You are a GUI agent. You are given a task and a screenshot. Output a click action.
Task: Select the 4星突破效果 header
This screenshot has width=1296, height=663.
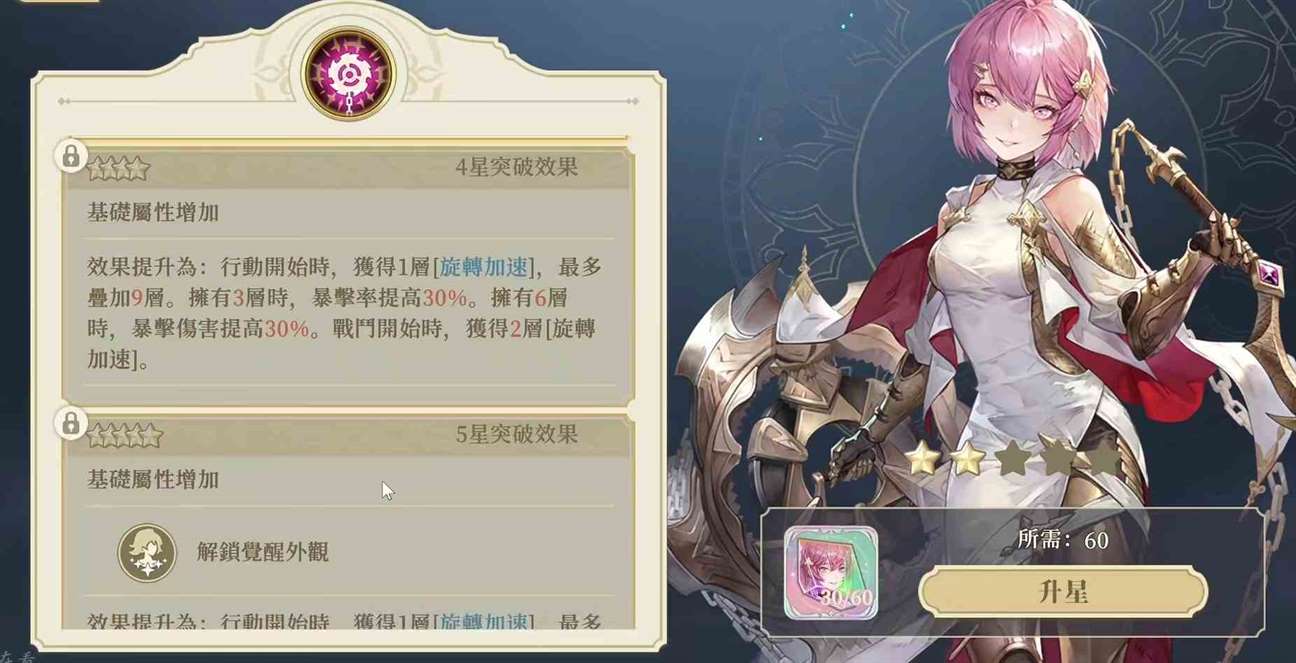(x=516, y=167)
